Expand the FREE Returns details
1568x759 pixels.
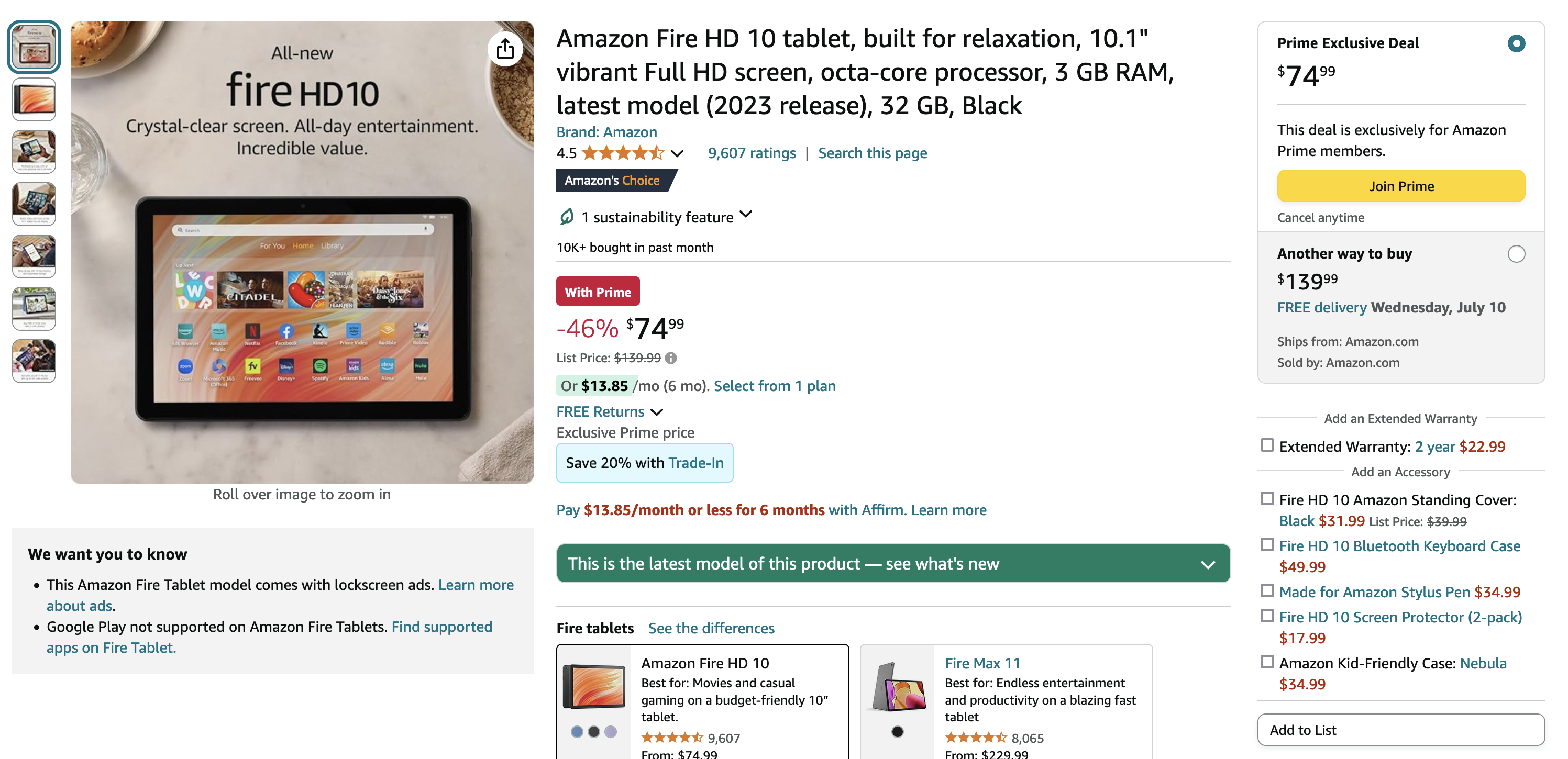(657, 412)
